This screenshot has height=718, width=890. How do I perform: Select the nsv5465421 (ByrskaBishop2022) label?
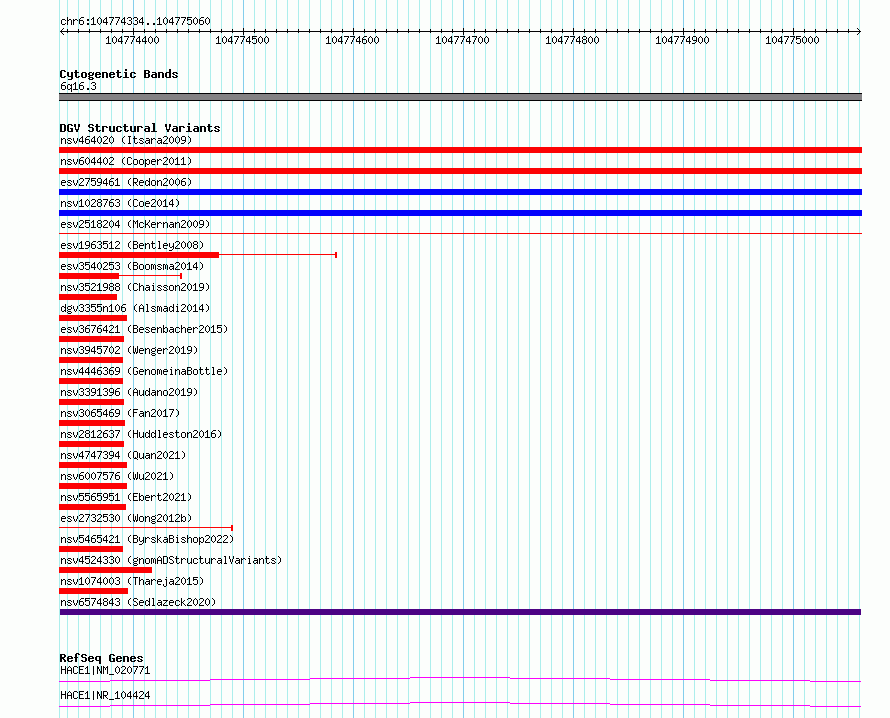click(x=147, y=539)
